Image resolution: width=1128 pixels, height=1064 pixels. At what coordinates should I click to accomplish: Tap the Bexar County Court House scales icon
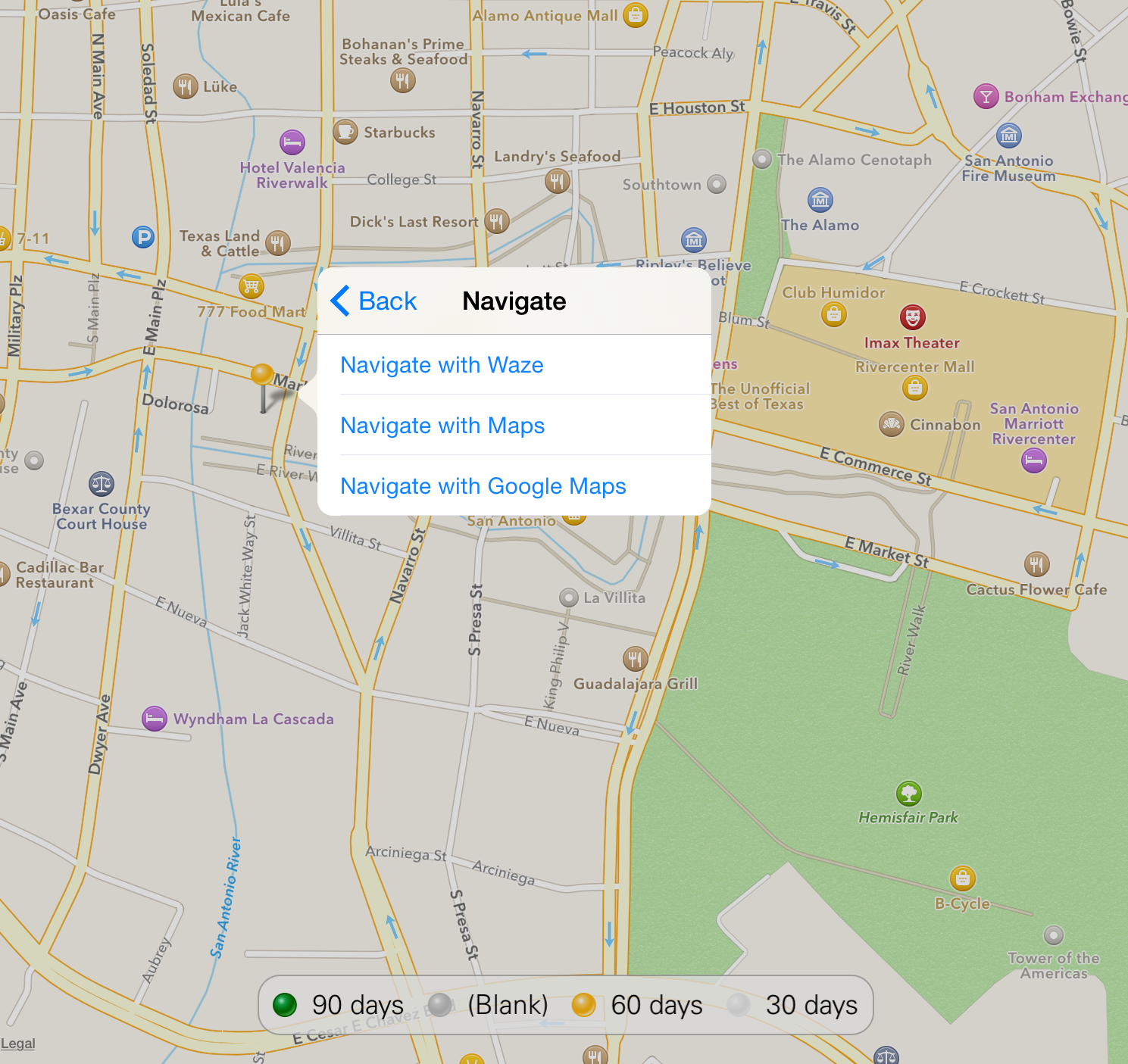(102, 483)
